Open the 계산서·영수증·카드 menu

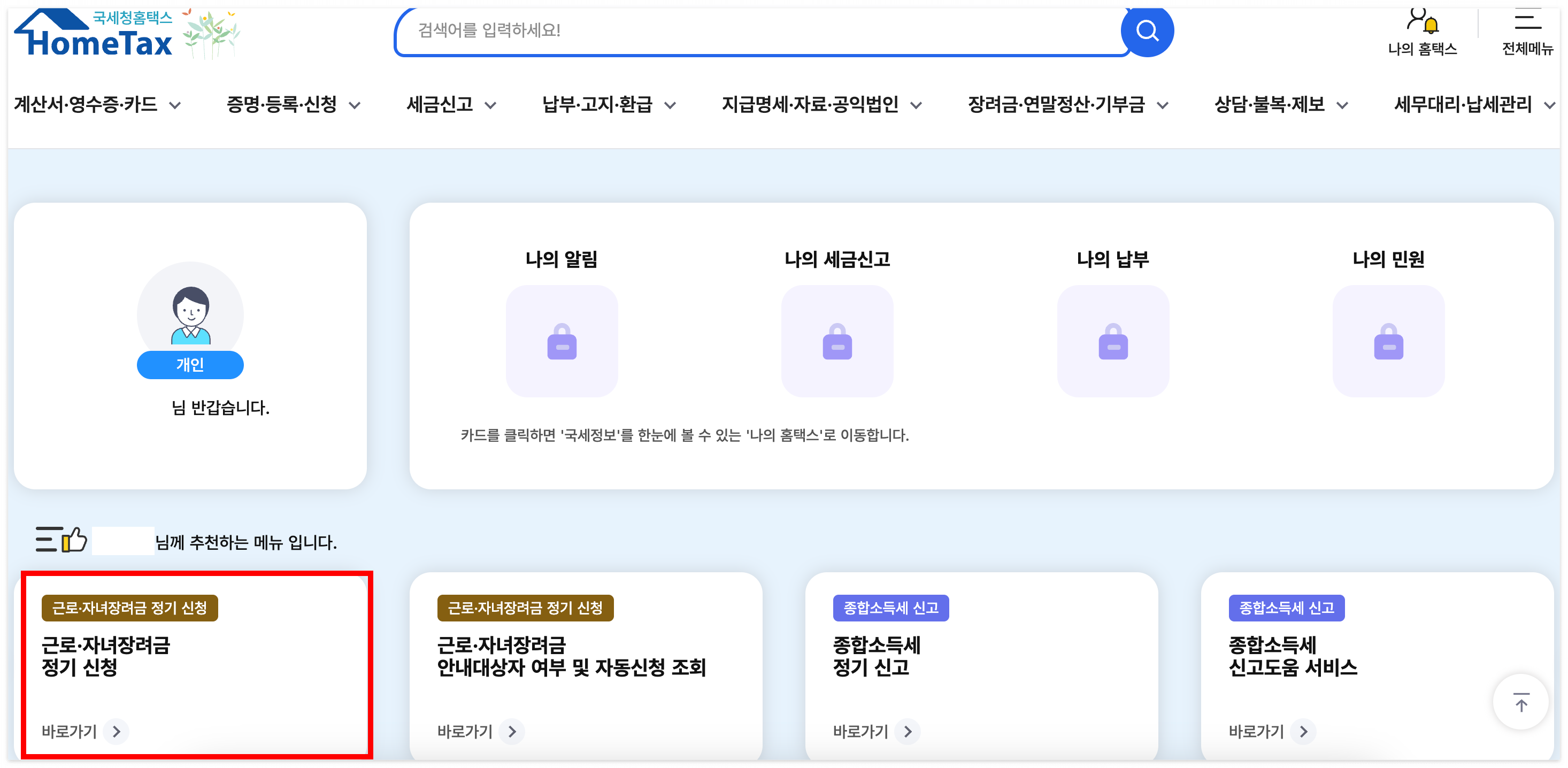pos(86,105)
